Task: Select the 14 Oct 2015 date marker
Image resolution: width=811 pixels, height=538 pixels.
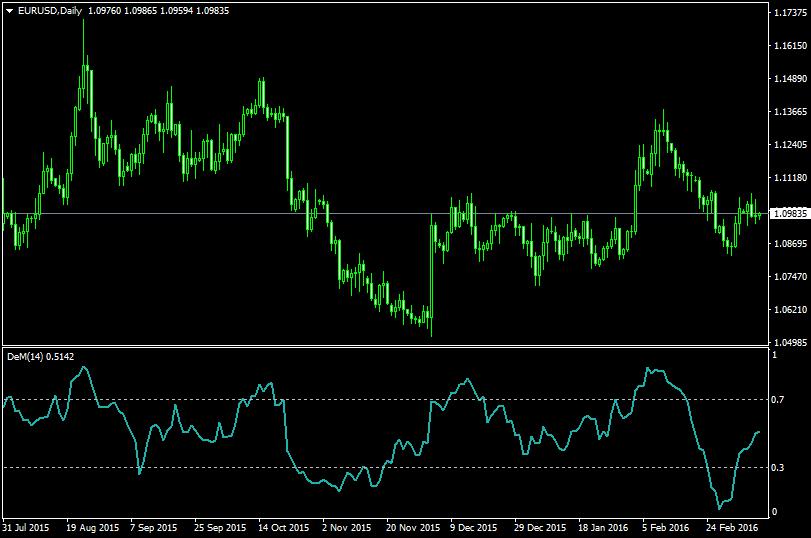Action: pos(283,528)
